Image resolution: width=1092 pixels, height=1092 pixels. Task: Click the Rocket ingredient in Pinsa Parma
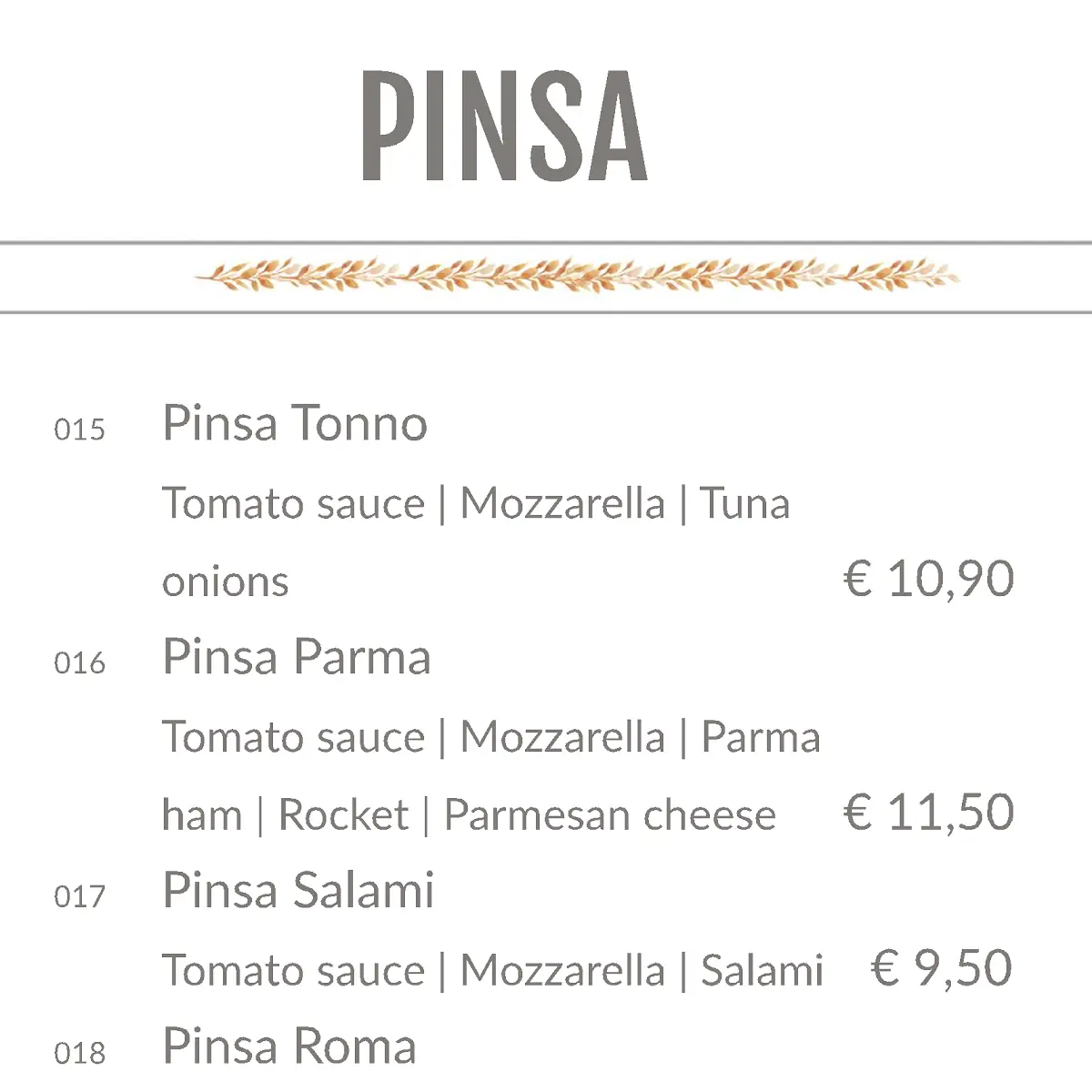tap(343, 814)
